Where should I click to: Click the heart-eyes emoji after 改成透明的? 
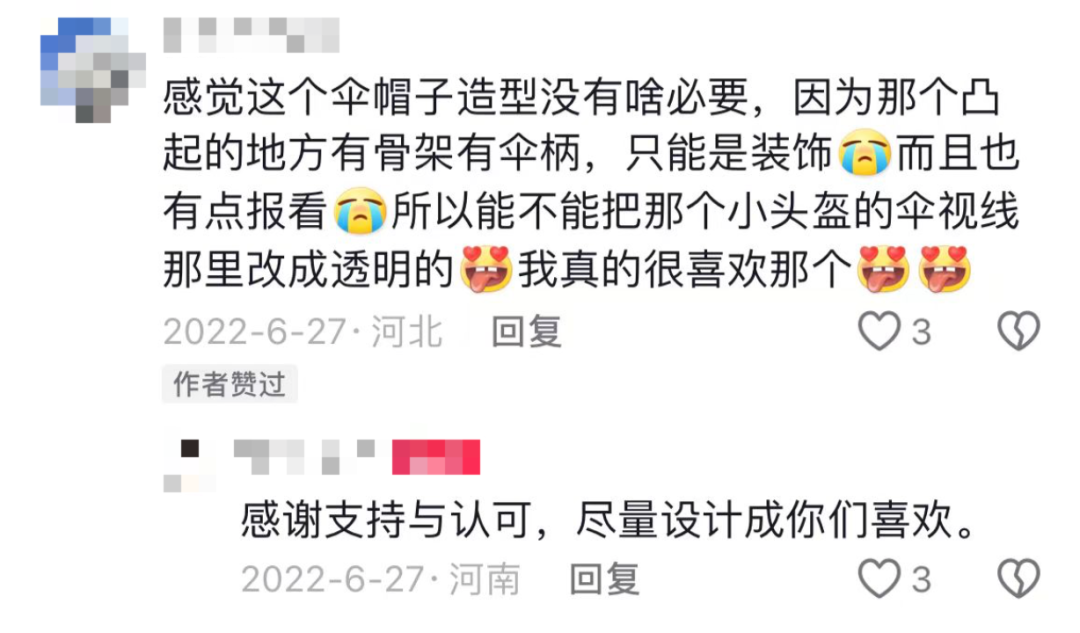(486, 269)
